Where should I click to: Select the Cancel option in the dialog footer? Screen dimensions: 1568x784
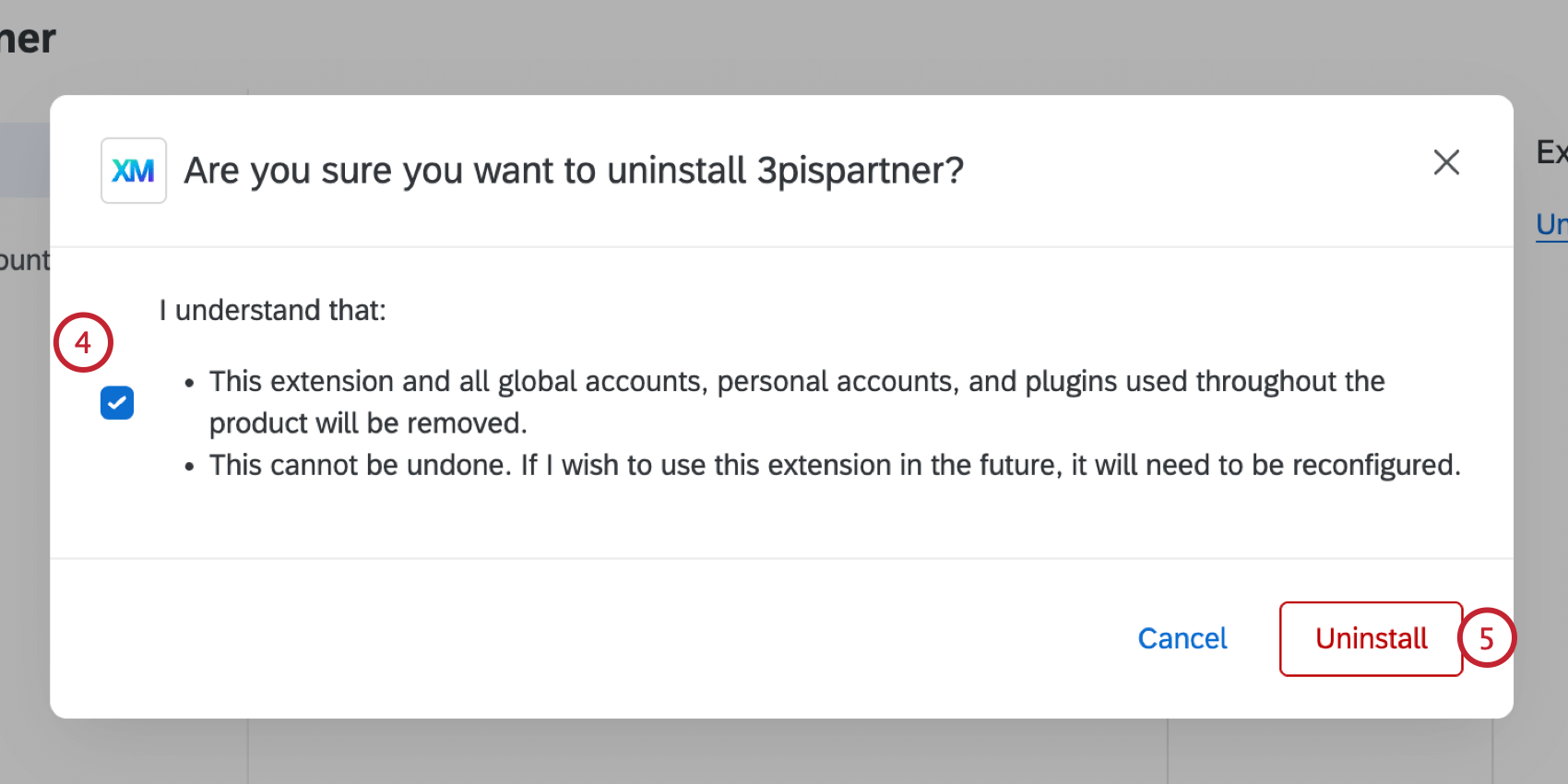click(x=1182, y=637)
